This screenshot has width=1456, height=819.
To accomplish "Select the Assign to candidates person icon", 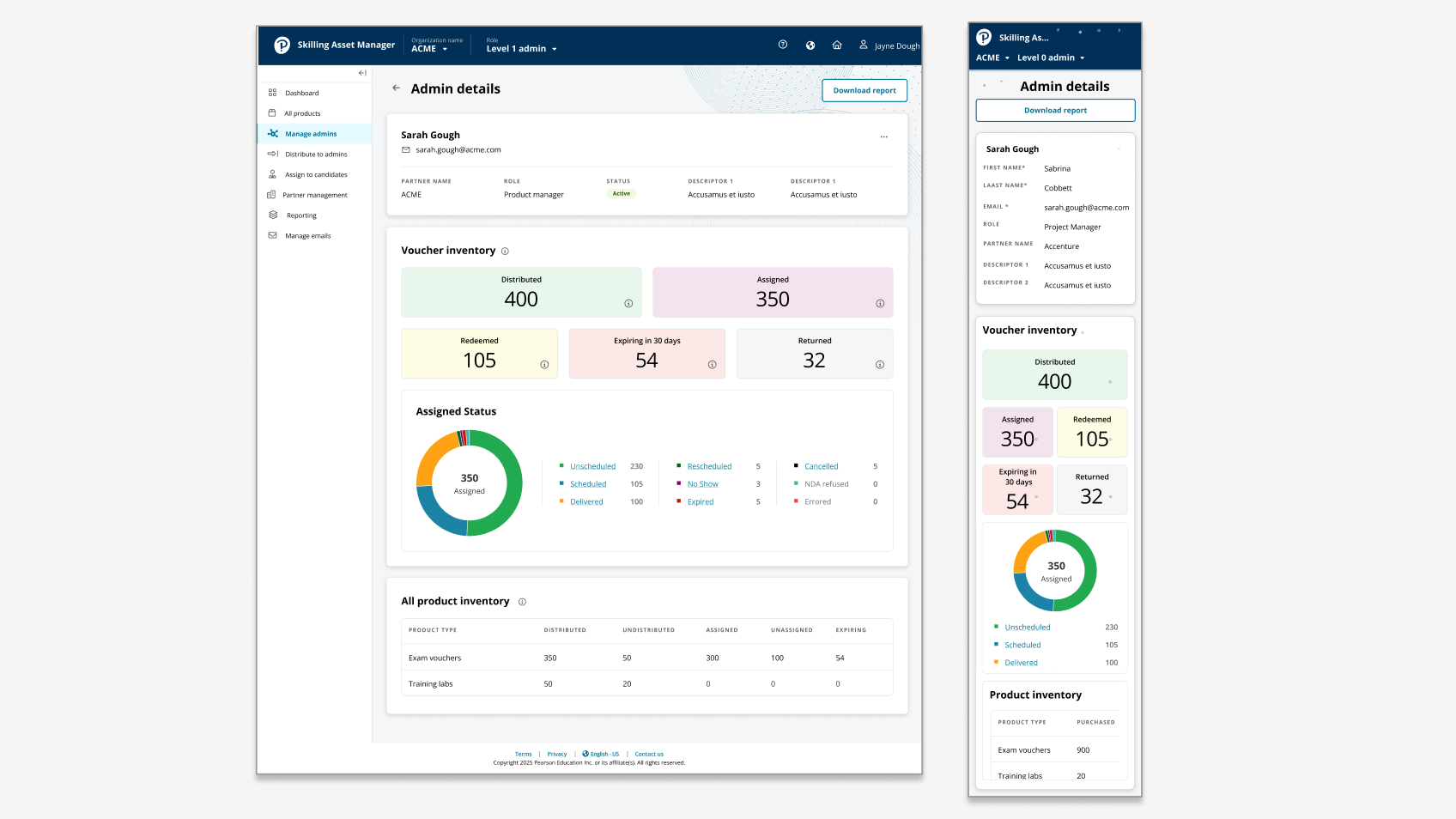I will 272,174.
